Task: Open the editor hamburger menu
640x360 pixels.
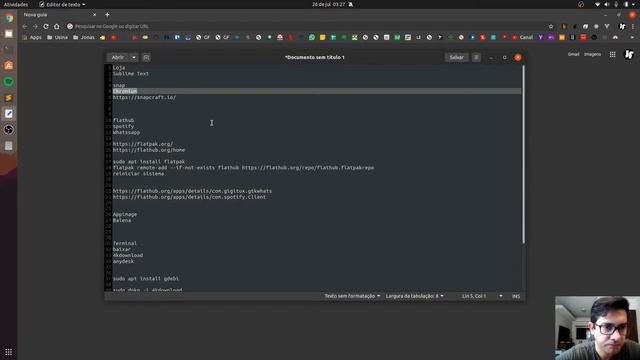Action: click(476, 58)
